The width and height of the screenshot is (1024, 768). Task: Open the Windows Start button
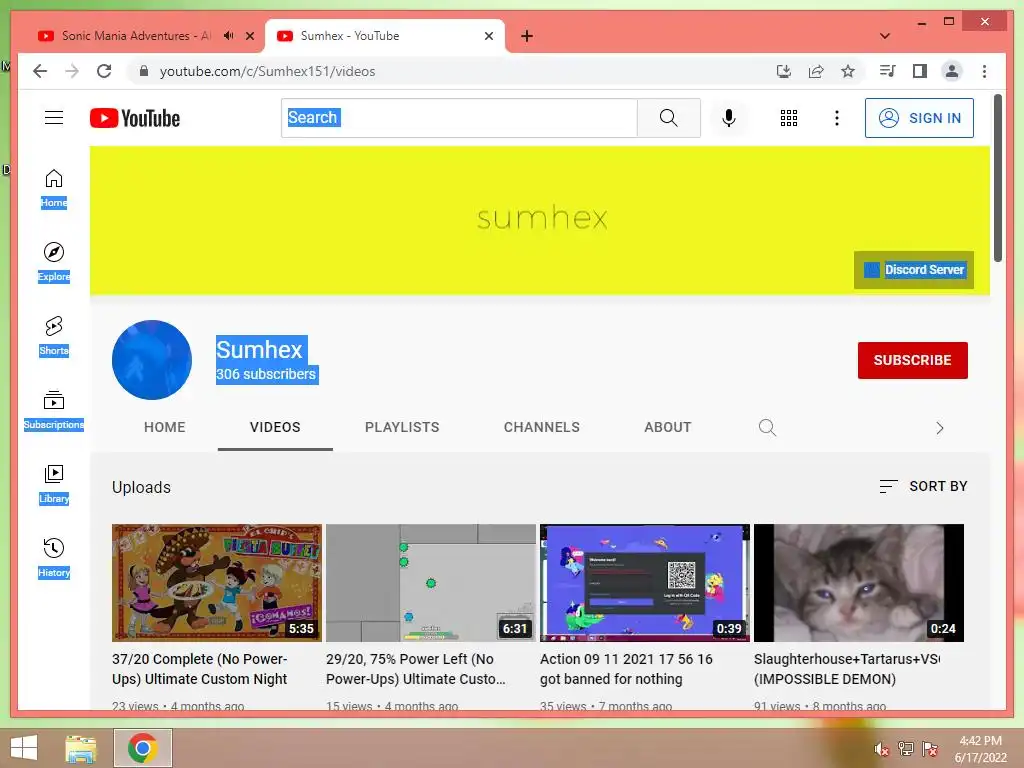pyautogui.click(x=24, y=748)
